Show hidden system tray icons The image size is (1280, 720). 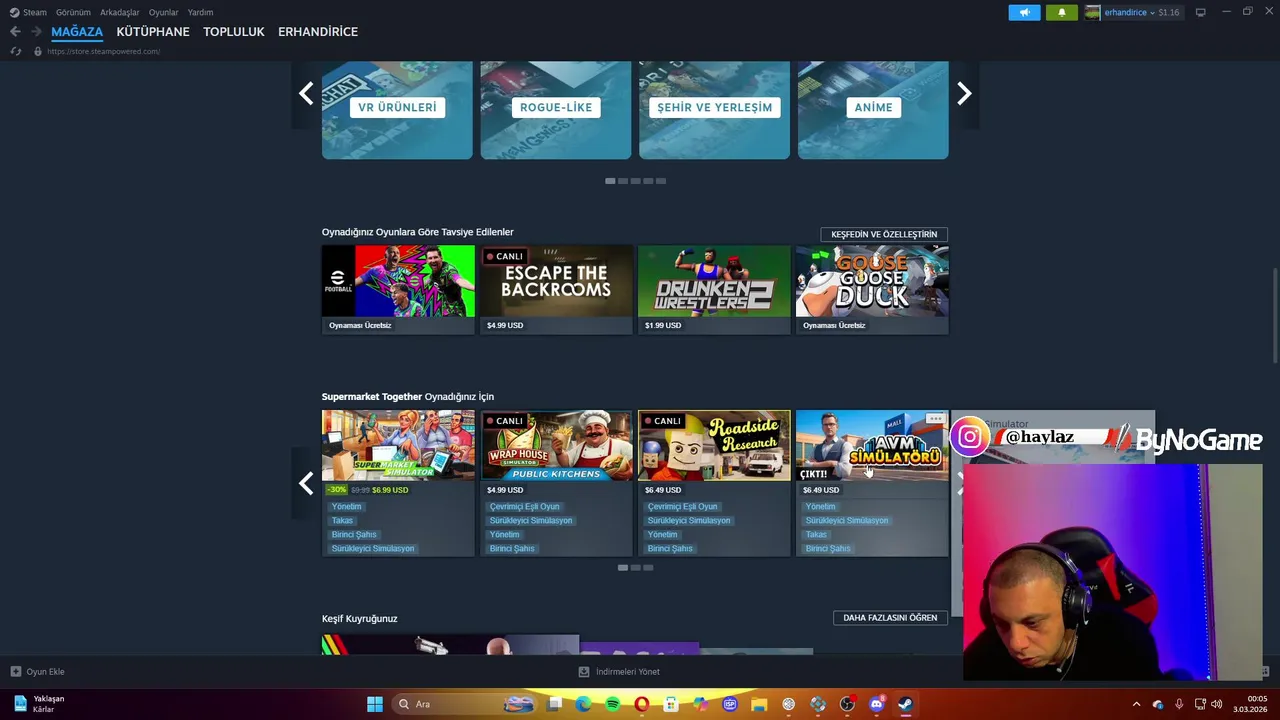click(x=1136, y=704)
